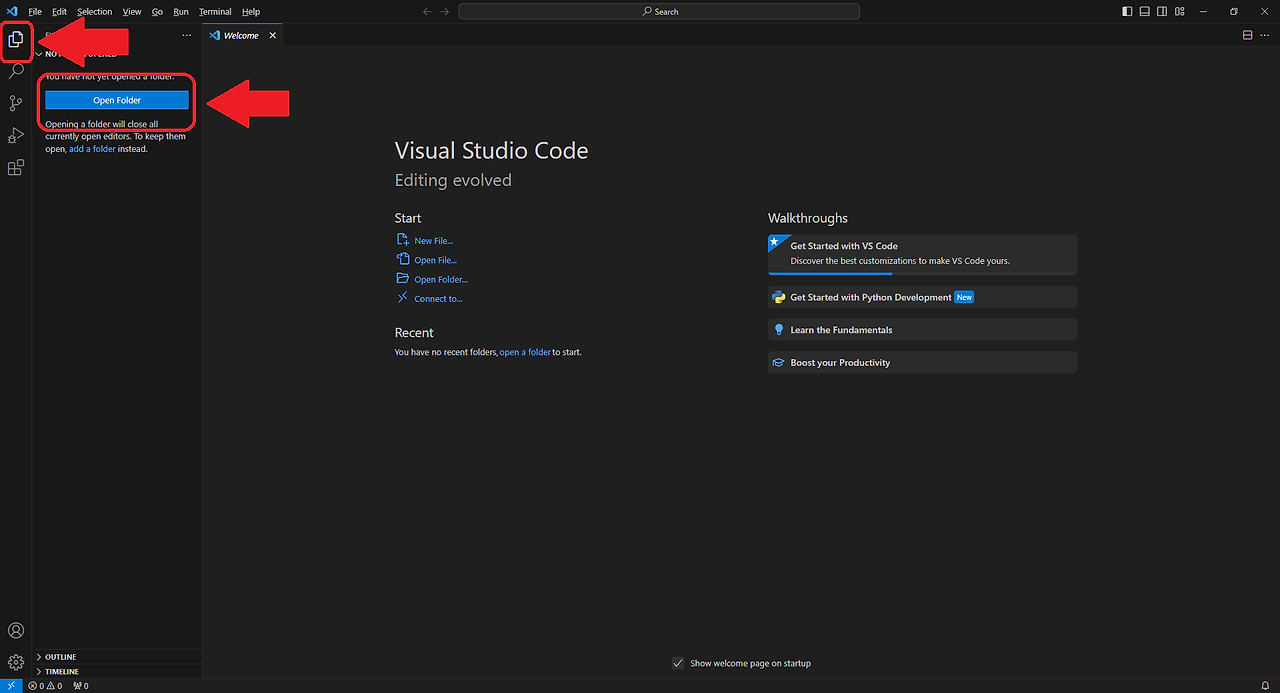
Task: Go back with the left arrow
Action: pyautogui.click(x=427, y=11)
